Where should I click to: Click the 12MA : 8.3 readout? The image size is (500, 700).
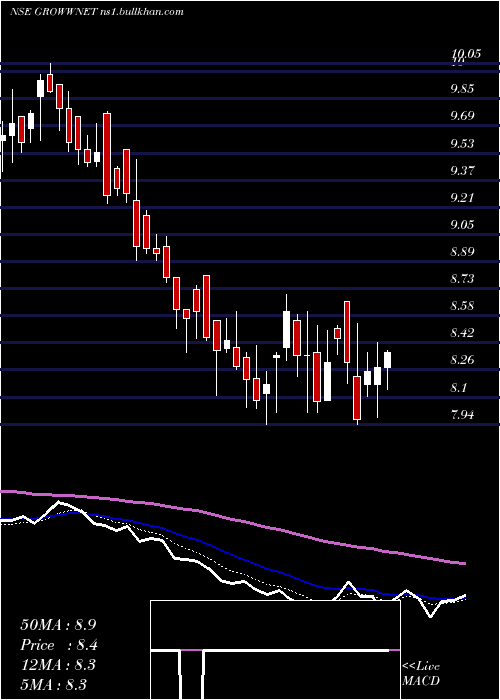click(58, 665)
